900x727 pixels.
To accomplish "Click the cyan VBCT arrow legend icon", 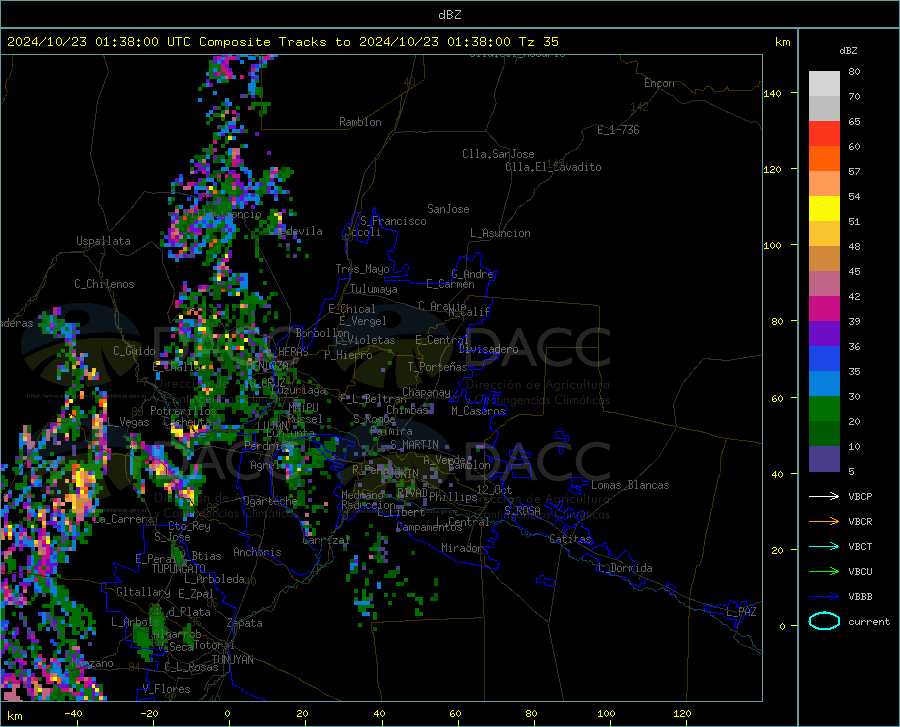I will [824, 546].
